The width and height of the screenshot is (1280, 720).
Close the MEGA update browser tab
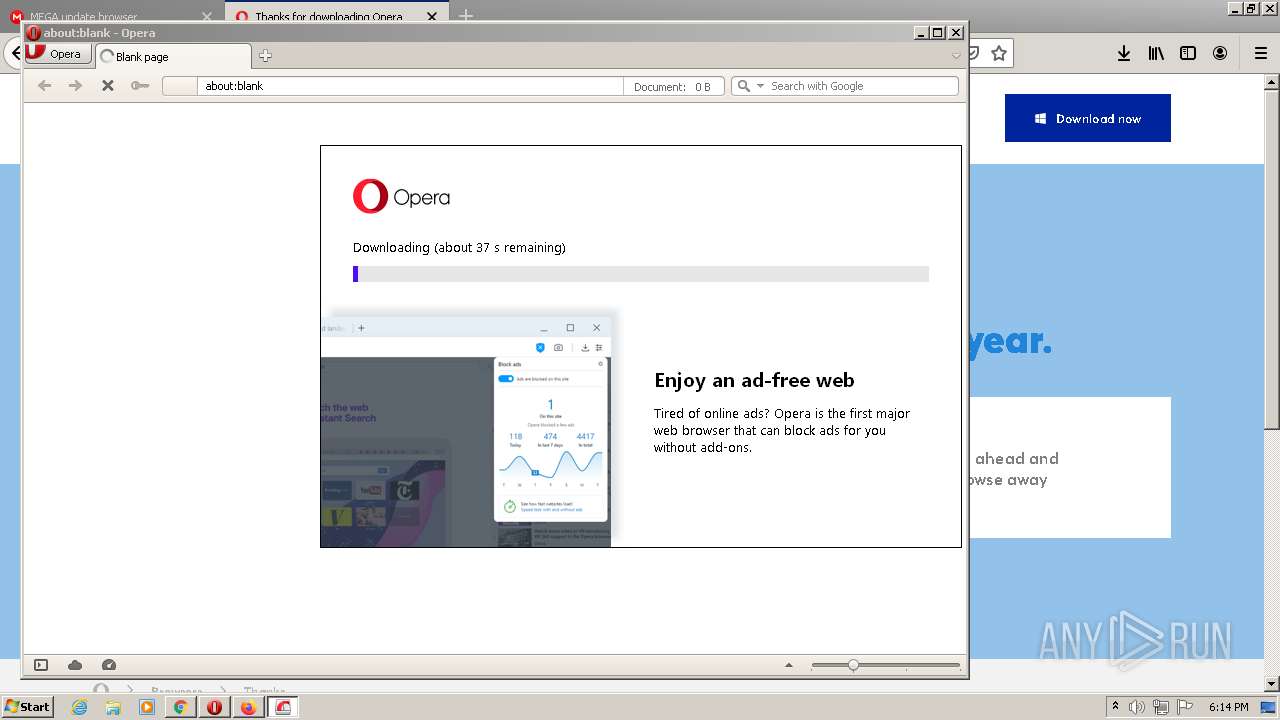click(207, 17)
